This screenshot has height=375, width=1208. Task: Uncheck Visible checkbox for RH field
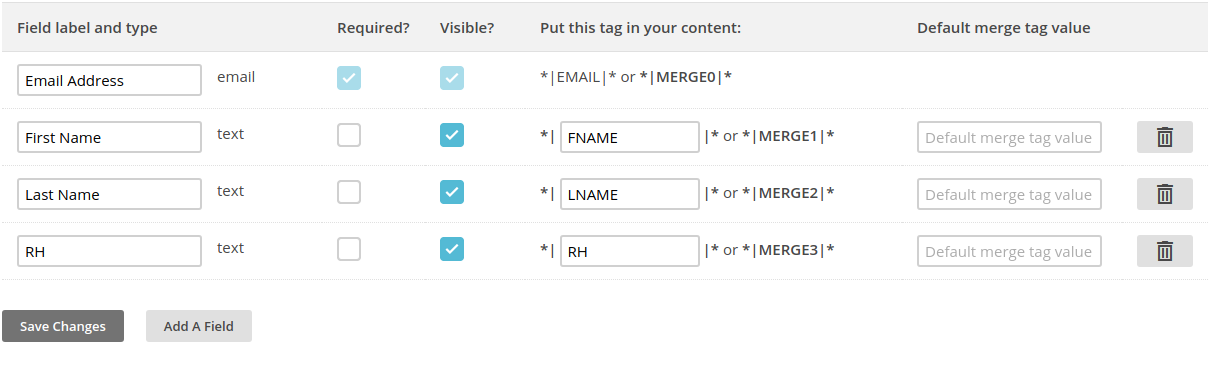(452, 249)
